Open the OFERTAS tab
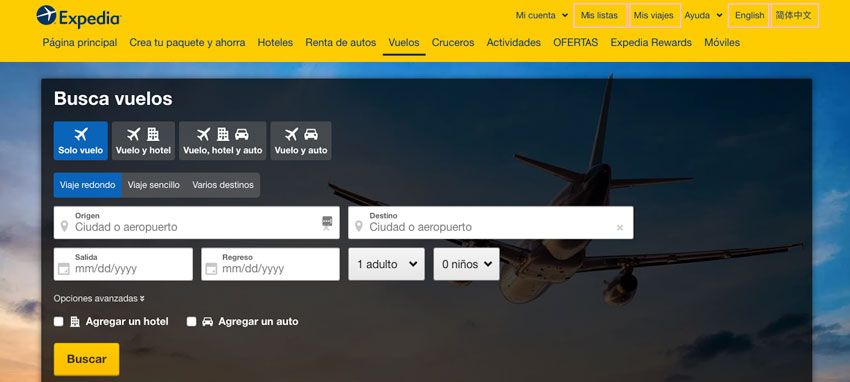The height and width of the screenshot is (382, 850). (576, 42)
